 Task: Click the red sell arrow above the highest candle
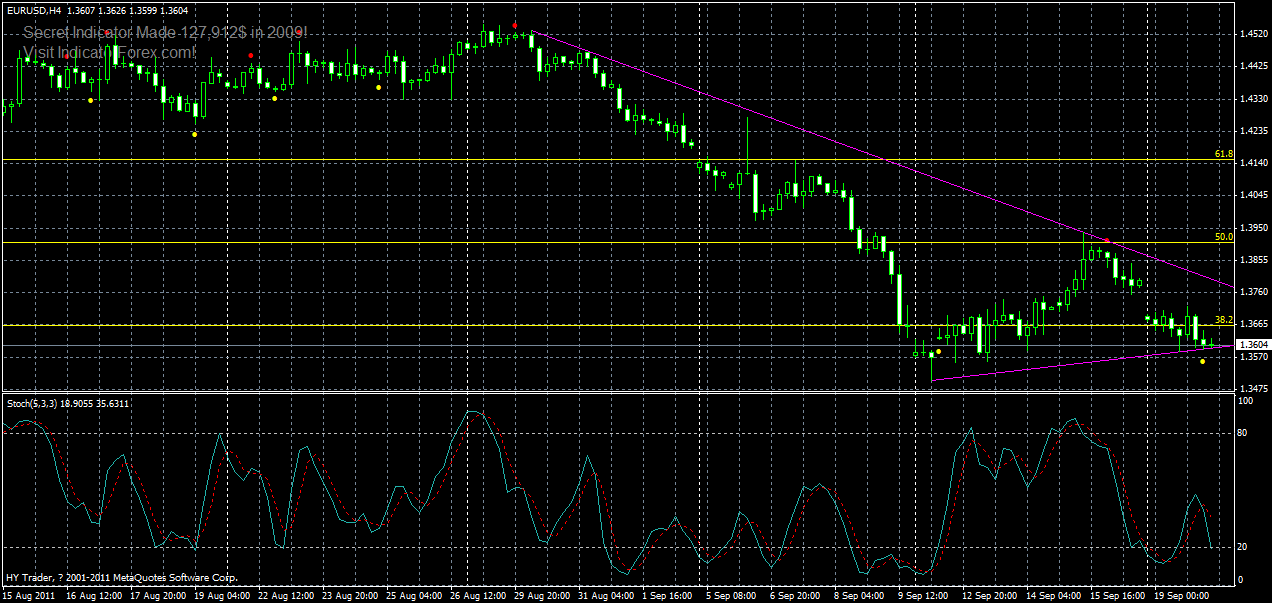[x=515, y=25]
